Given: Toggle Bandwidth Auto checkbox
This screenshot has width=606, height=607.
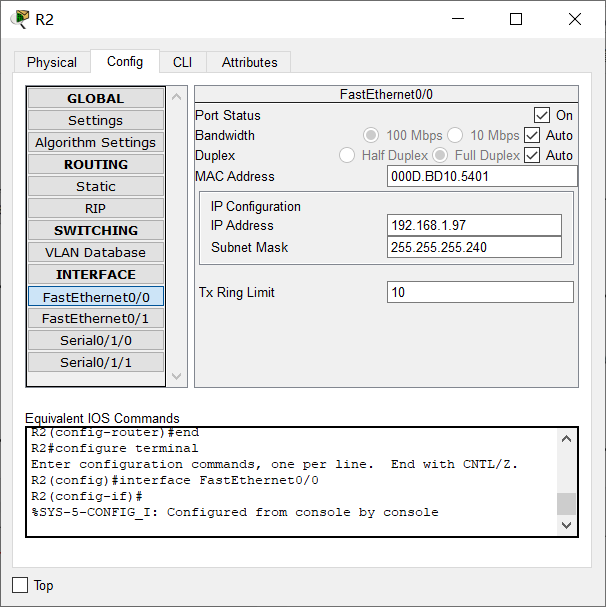Looking at the screenshot, I should click(532, 135).
